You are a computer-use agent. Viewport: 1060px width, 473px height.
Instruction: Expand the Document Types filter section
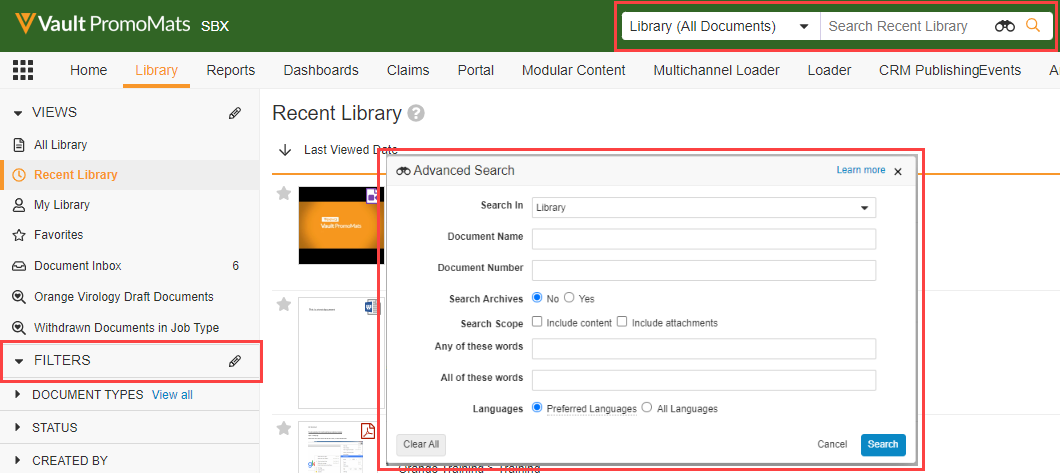20,395
